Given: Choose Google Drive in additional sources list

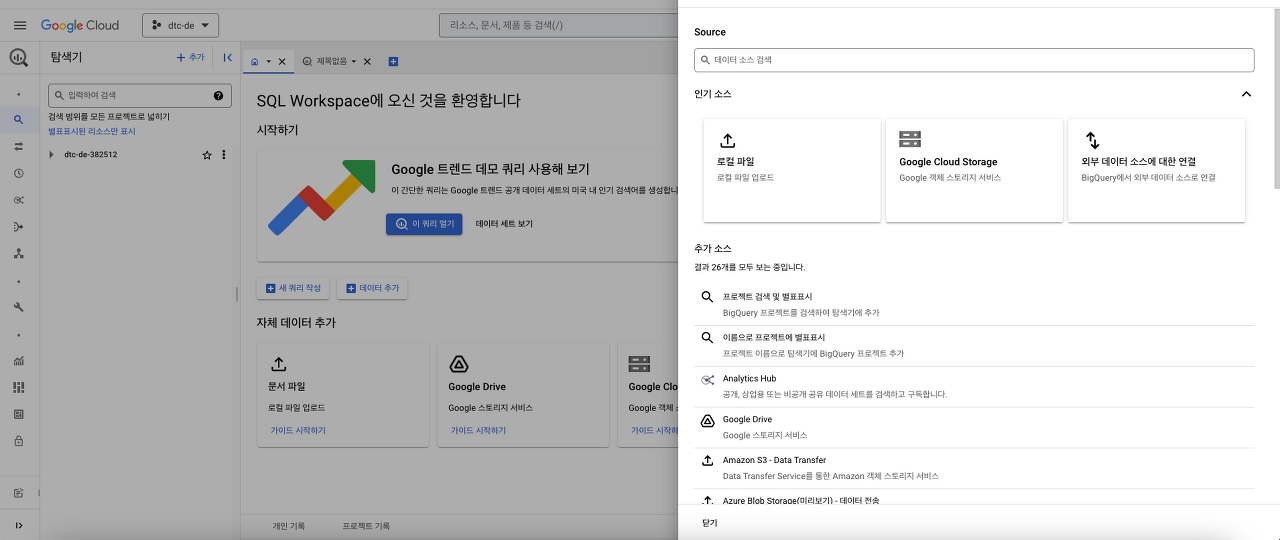Looking at the screenshot, I should coord(974,427).
